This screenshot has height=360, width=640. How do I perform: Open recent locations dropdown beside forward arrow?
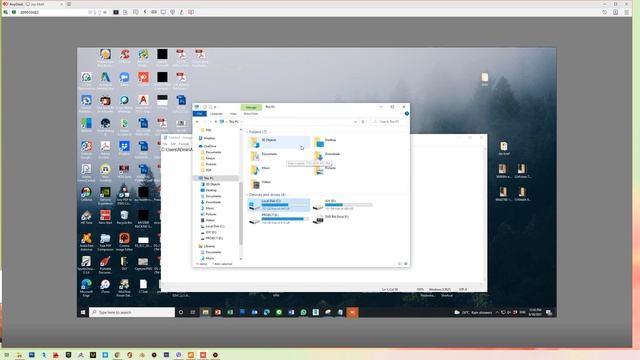point(211,122)
